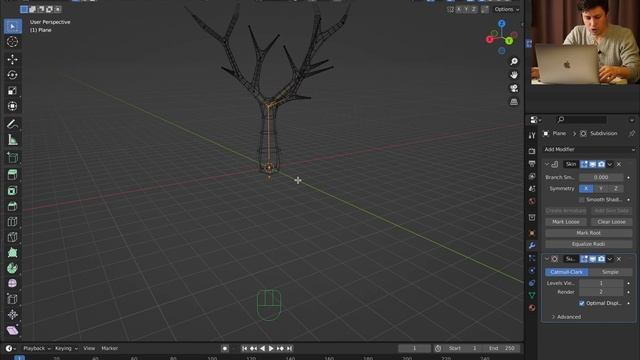Check the Smooth Shading checkbox

coord(582,200)
